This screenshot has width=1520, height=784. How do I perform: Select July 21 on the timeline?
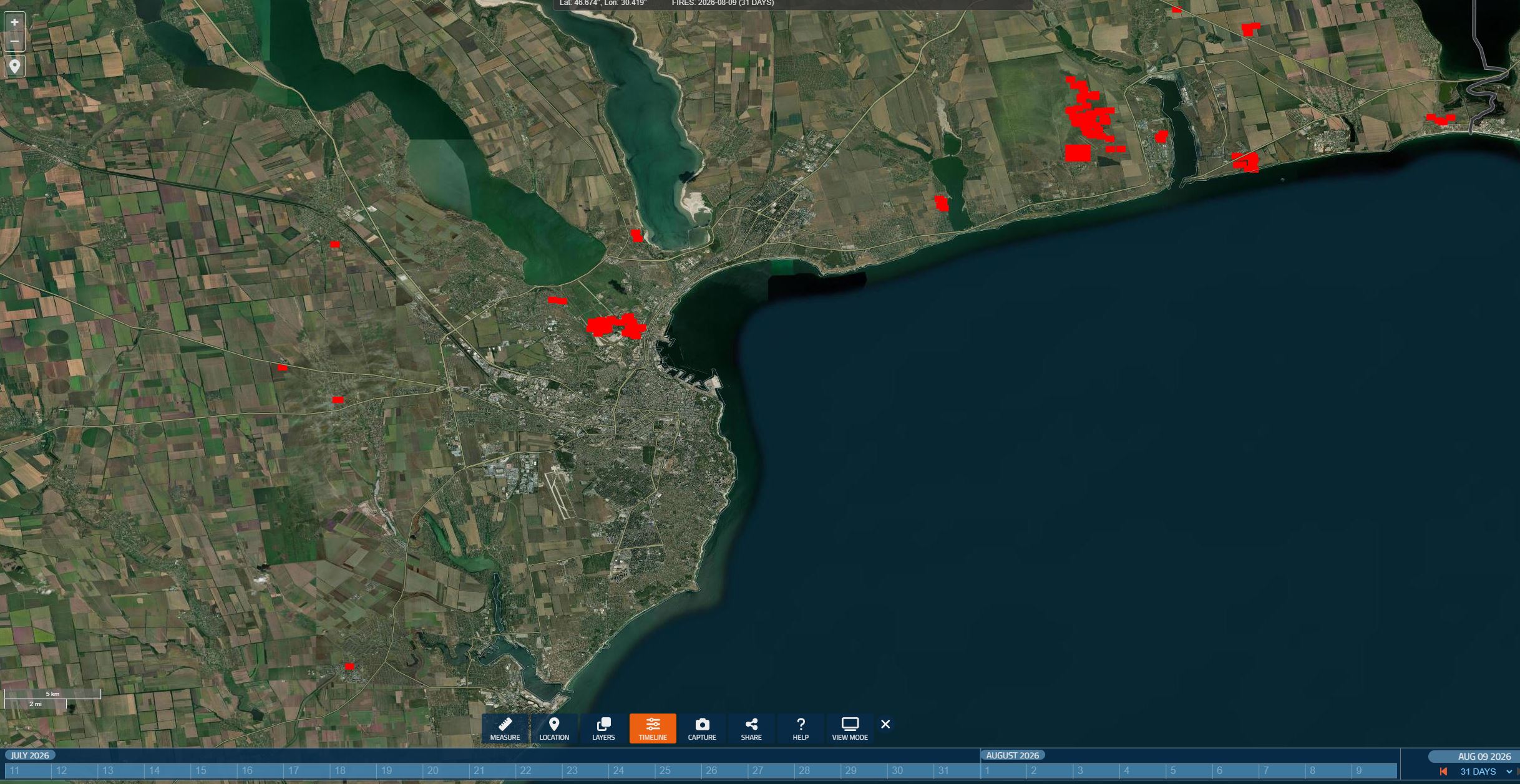(492, 771)
